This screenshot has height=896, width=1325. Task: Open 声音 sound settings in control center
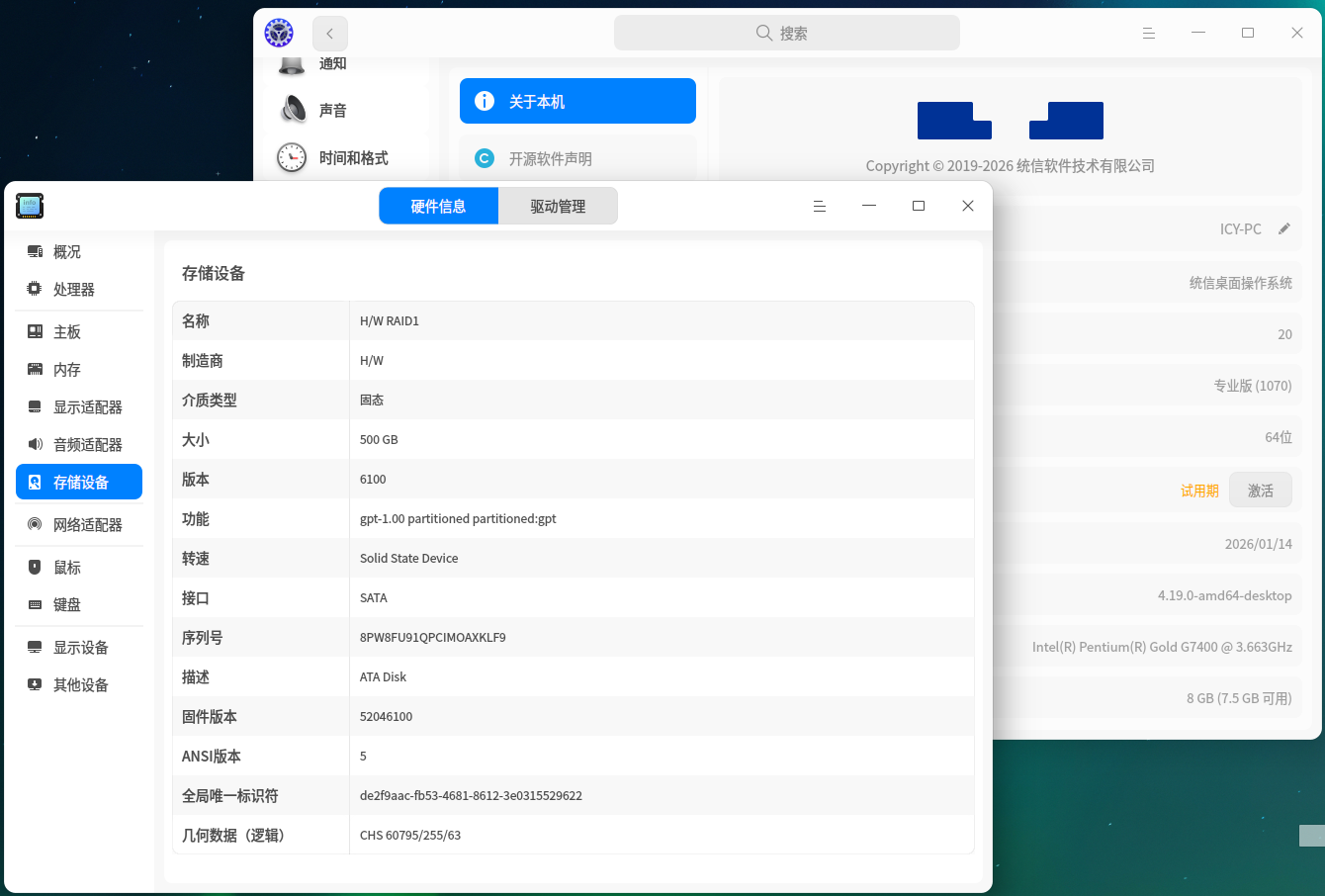pyautogui.click(x=346, y=110)
